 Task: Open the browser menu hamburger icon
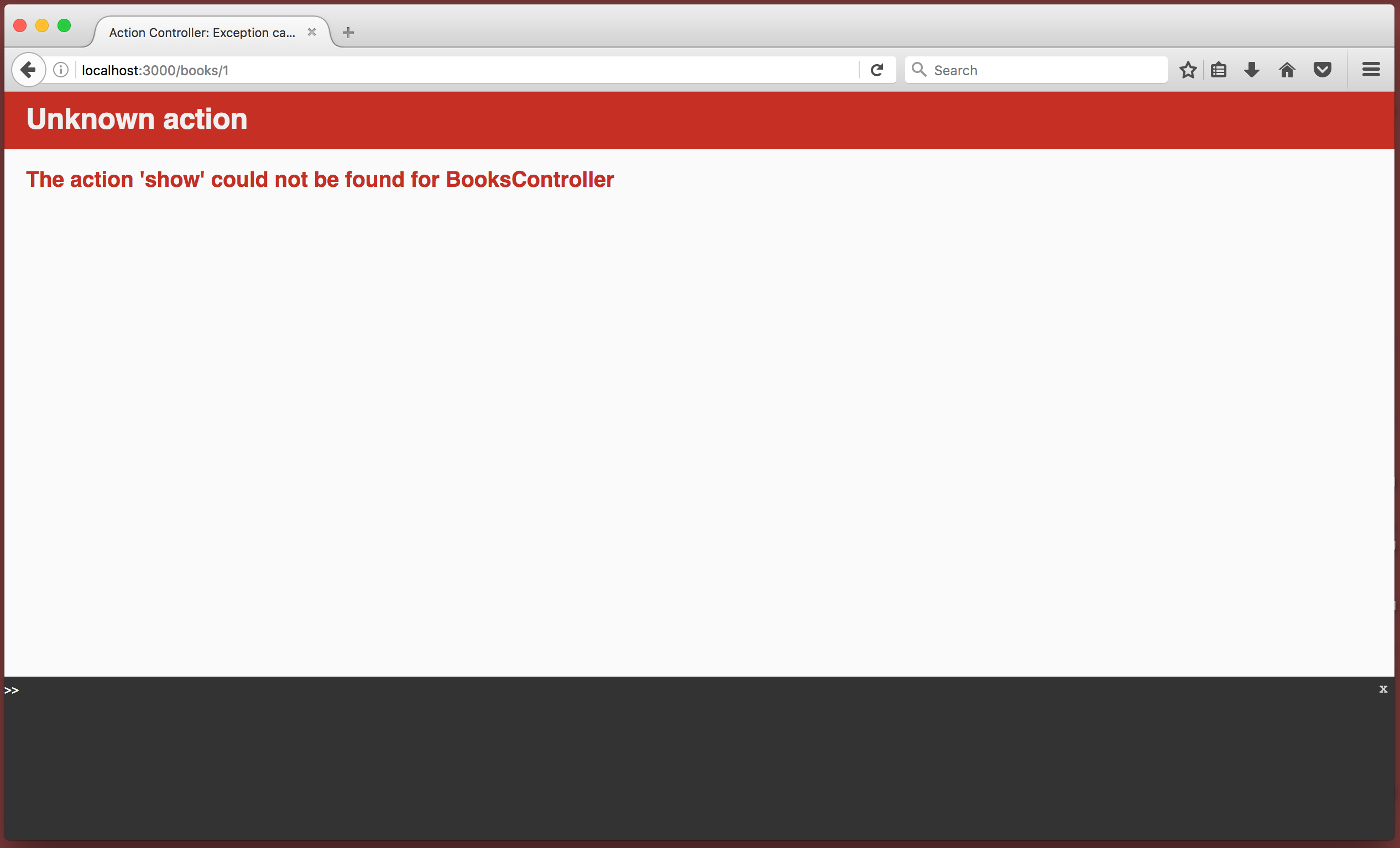click(1371, 70)
